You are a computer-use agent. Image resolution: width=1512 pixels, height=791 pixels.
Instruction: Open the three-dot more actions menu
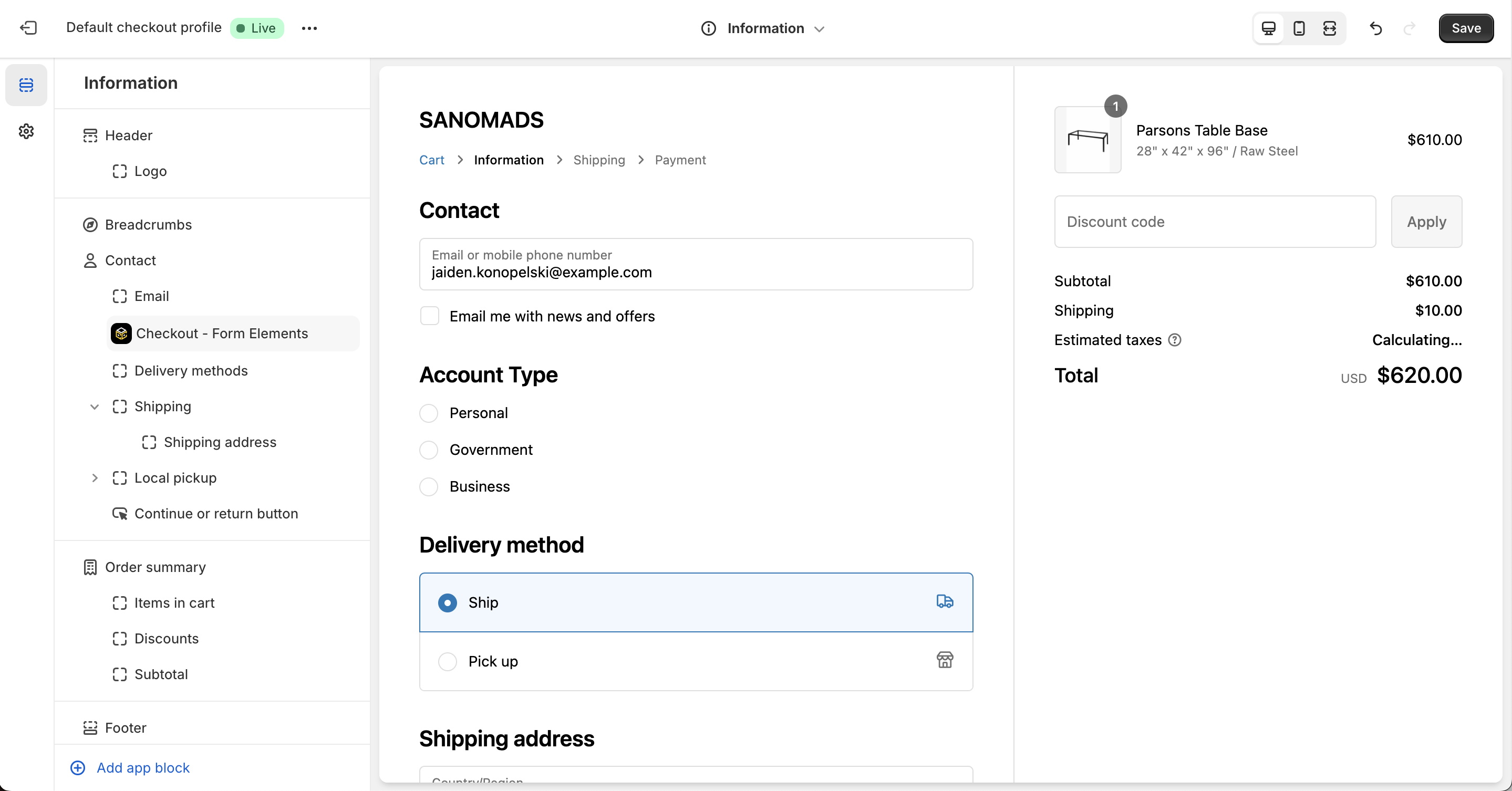point(309,28)
